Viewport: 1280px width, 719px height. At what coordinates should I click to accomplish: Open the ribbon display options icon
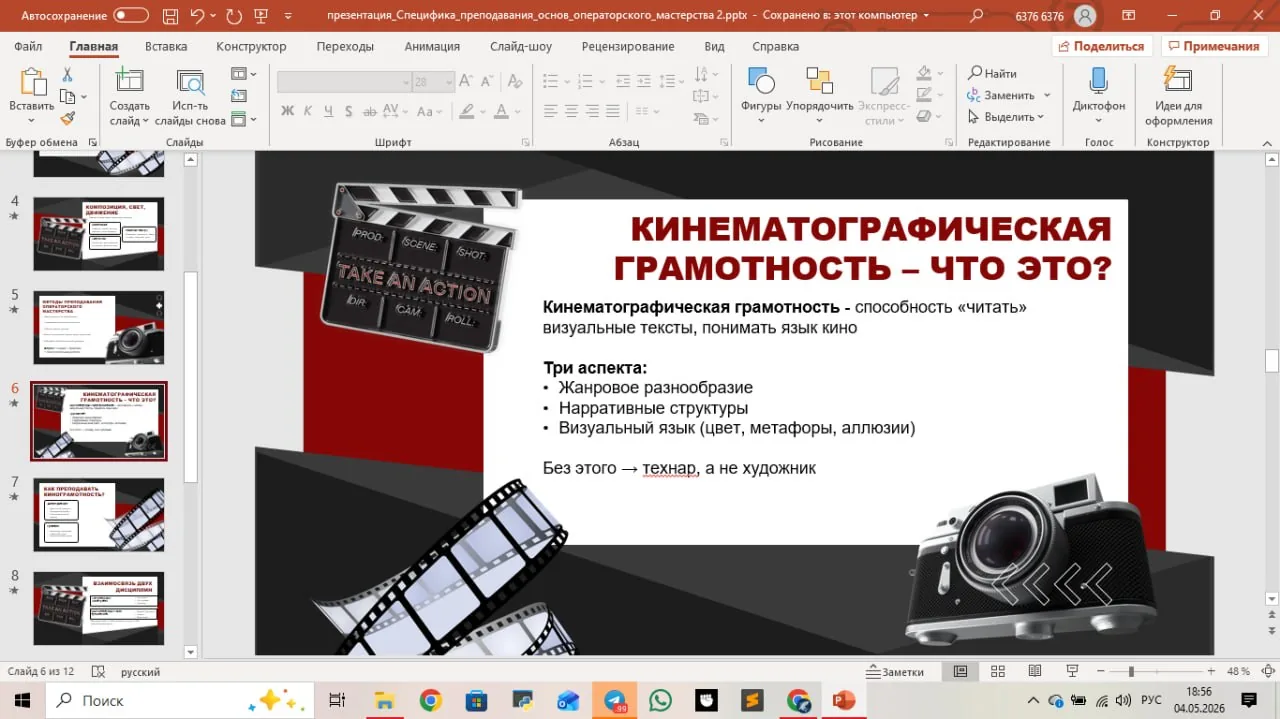coord(1128,16)
